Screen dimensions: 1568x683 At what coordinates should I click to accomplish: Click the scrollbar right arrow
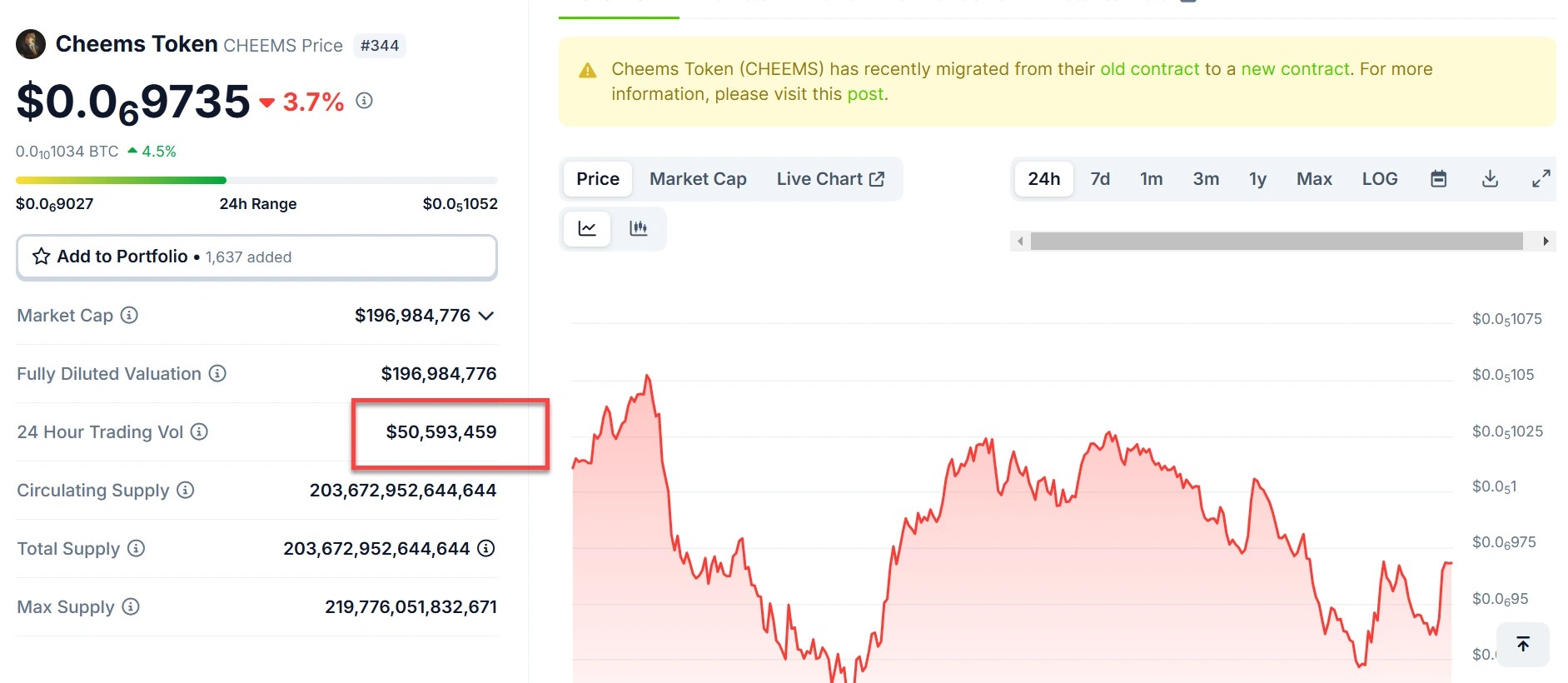1546,242
